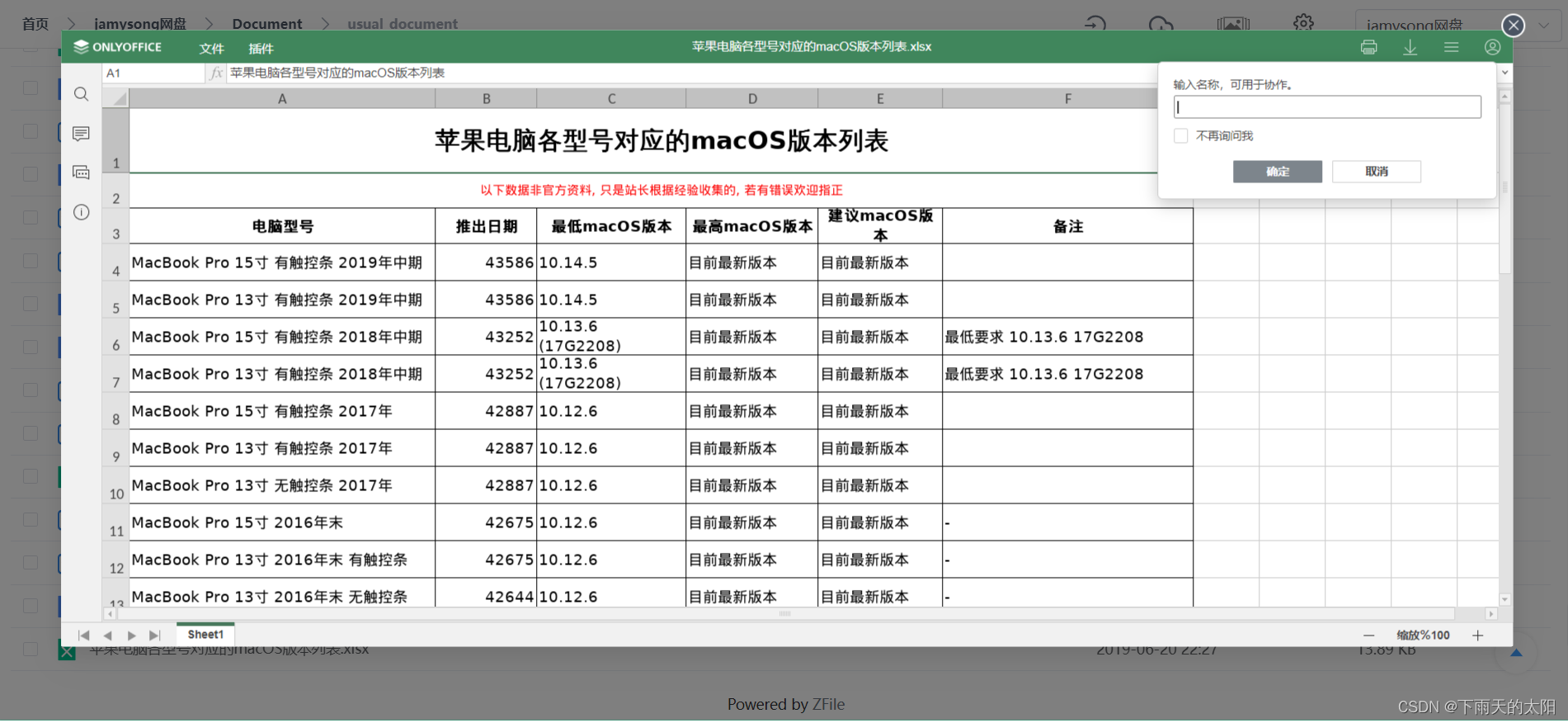Open the 文件 menu
The width and height of the screenshot is (1568, 723).
(211, 48)
